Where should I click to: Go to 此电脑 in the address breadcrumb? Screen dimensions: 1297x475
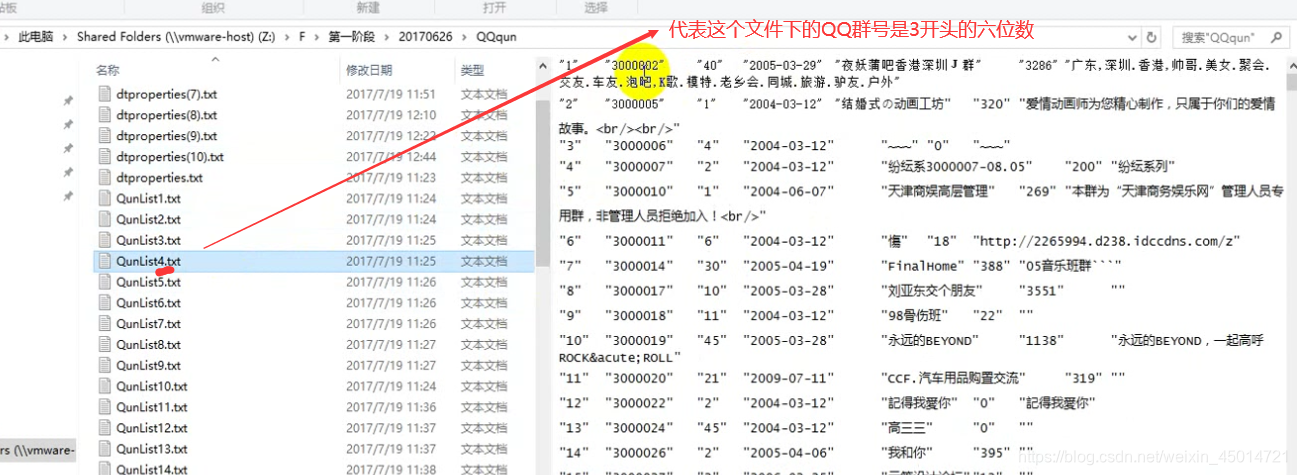(38, 37)
